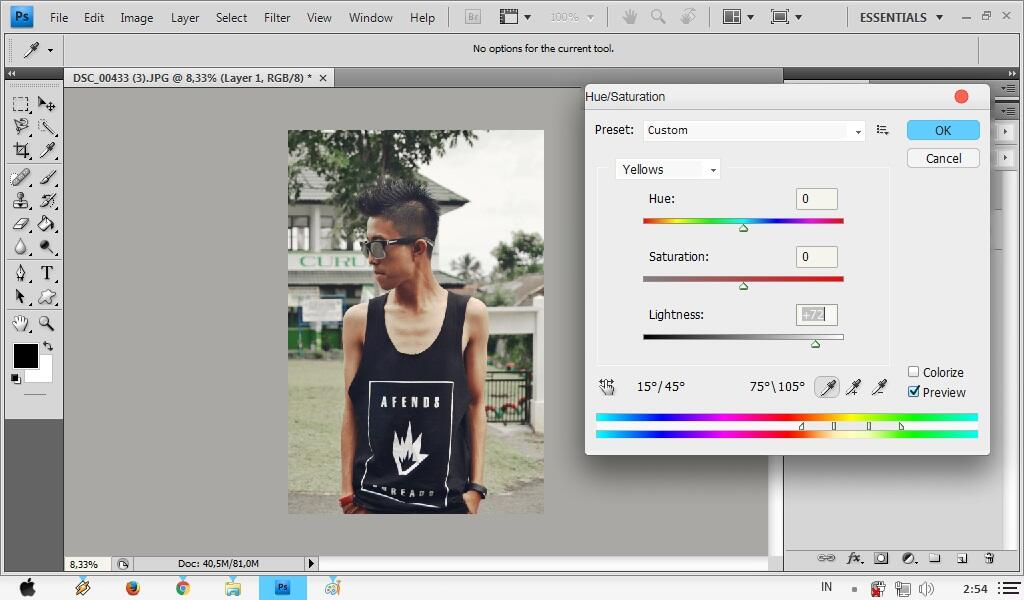Viewport: 1024px width, 600px height.
Task: Select the Move tool
Action: point(46,104)
